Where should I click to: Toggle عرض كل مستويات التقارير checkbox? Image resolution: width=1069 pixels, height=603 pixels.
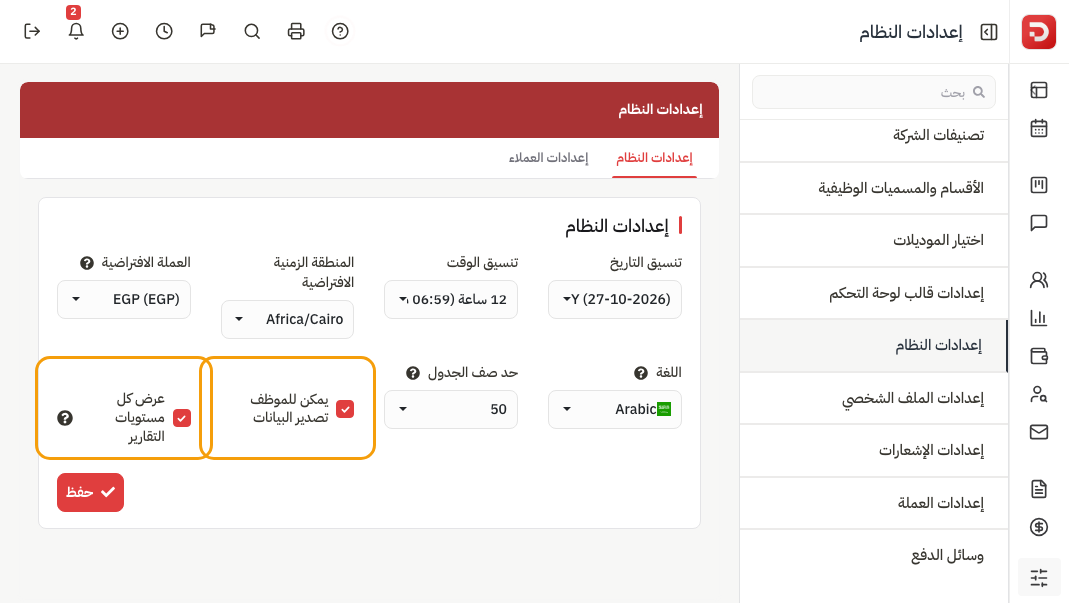coord(181,418)
